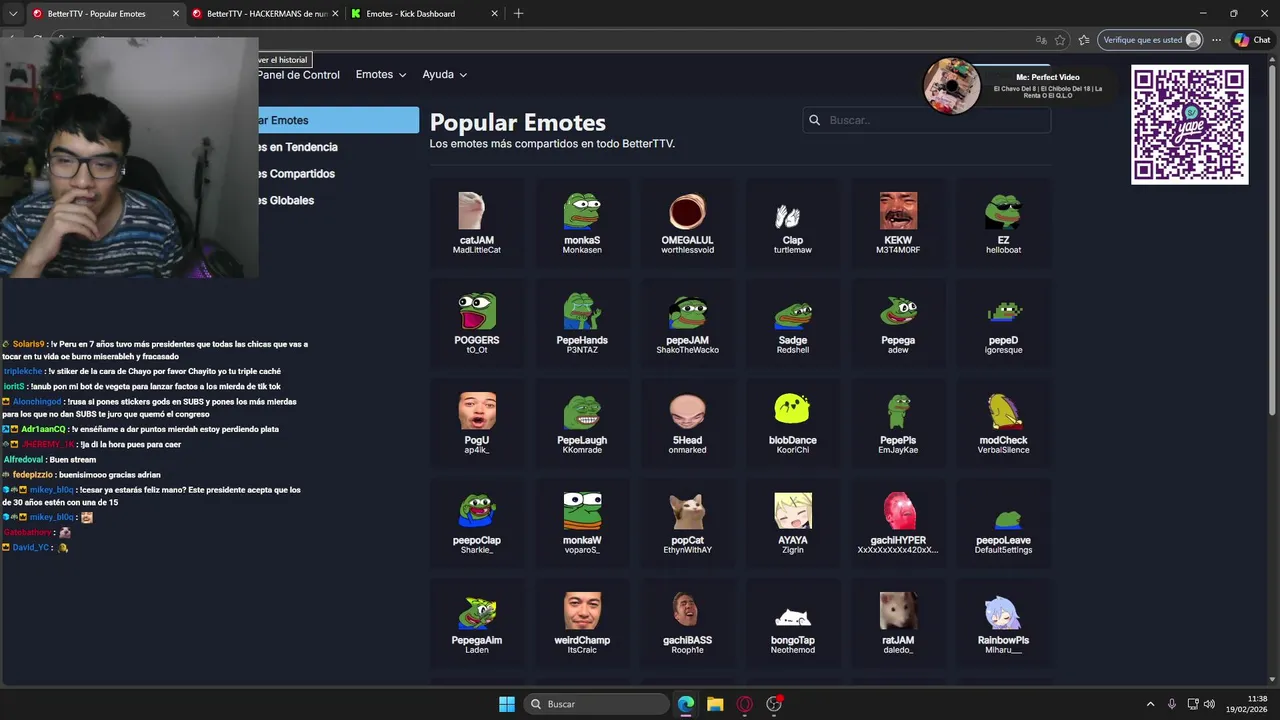Choose the PepeLaugh emote
Image resolution: width=1280 pixels, height=720 pixels.
pyautogui.click(x=582, y=422)
